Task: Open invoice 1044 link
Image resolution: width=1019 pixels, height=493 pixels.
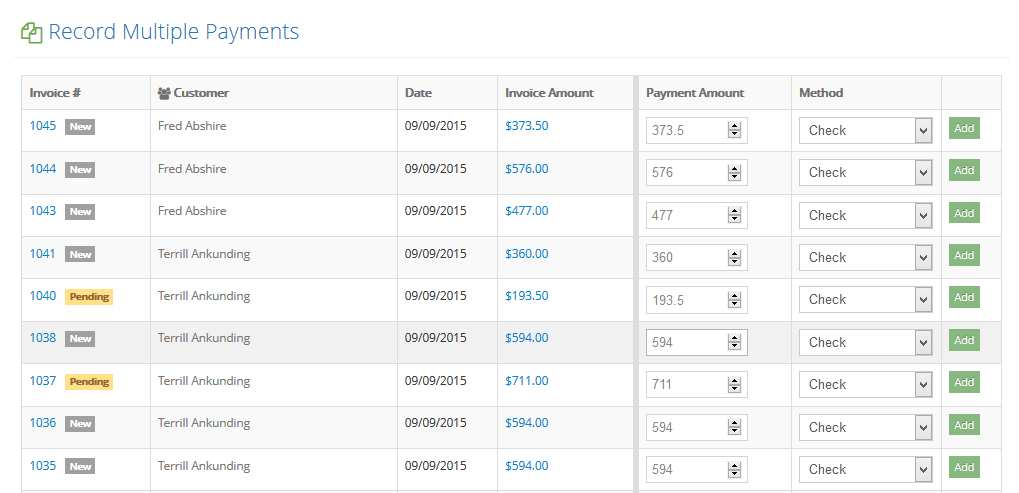Action: 43,169
